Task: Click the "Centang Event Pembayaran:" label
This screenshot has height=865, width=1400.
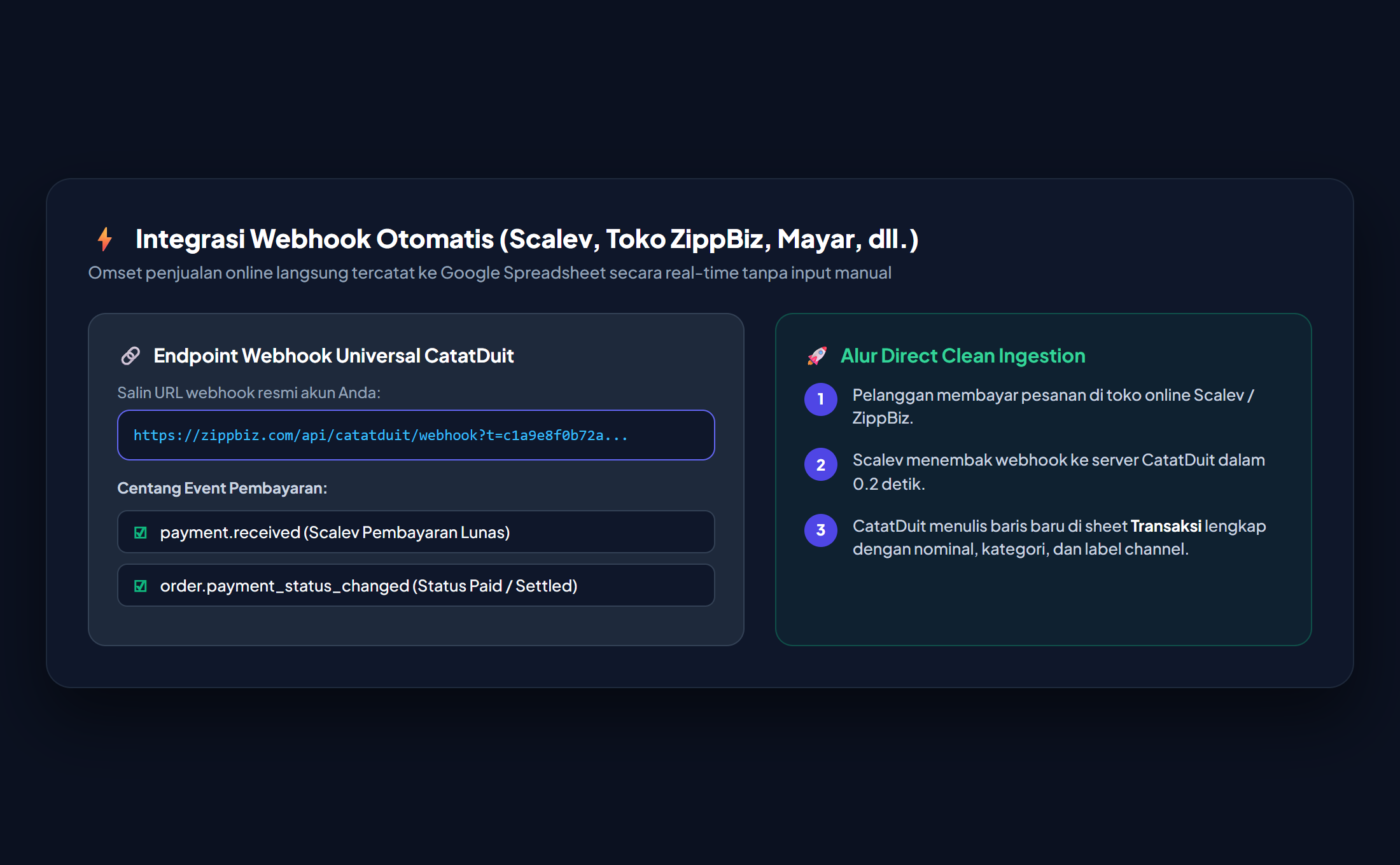Action: tap(222, 488)
